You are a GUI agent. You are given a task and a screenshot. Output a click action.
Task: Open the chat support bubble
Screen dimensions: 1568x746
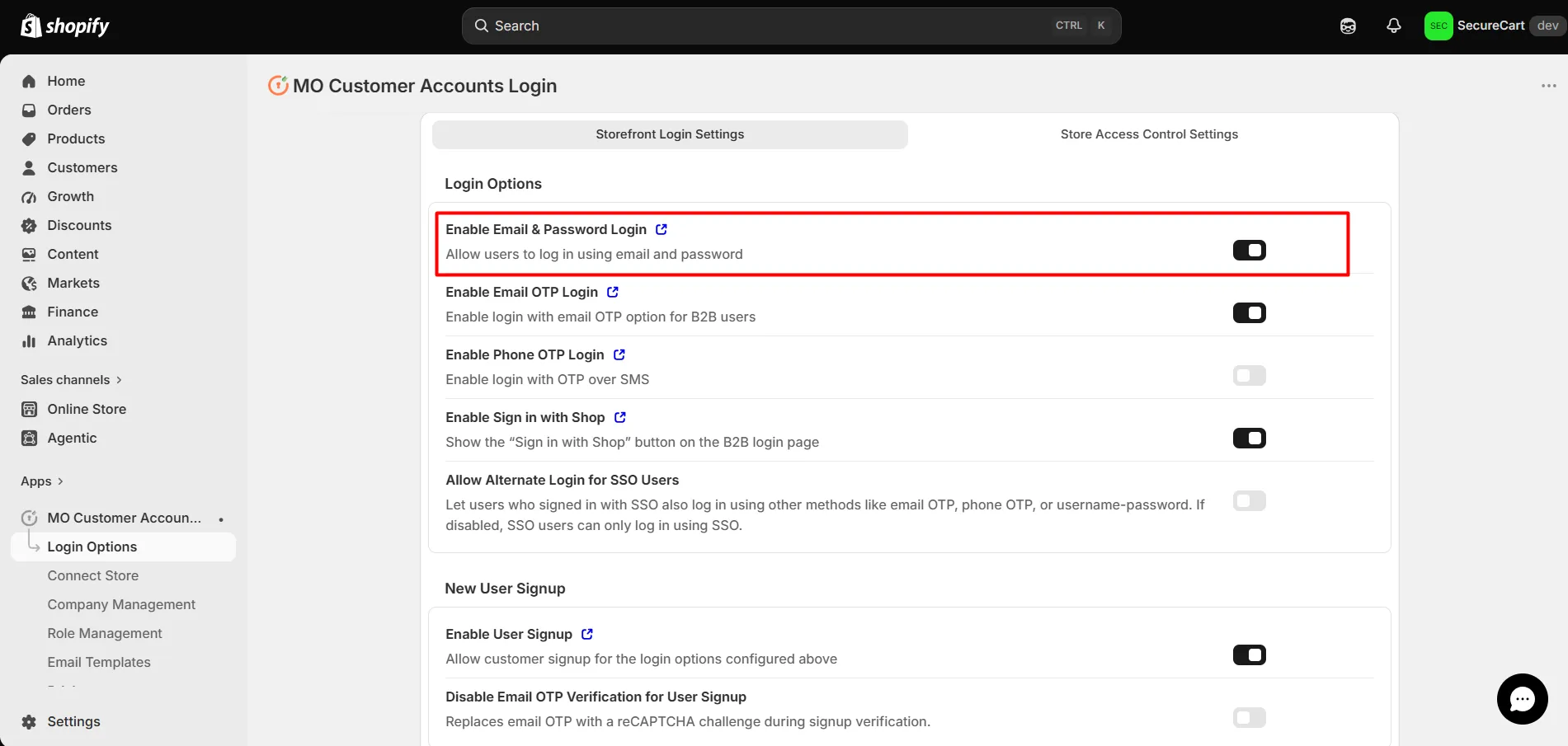(1522, 699)
